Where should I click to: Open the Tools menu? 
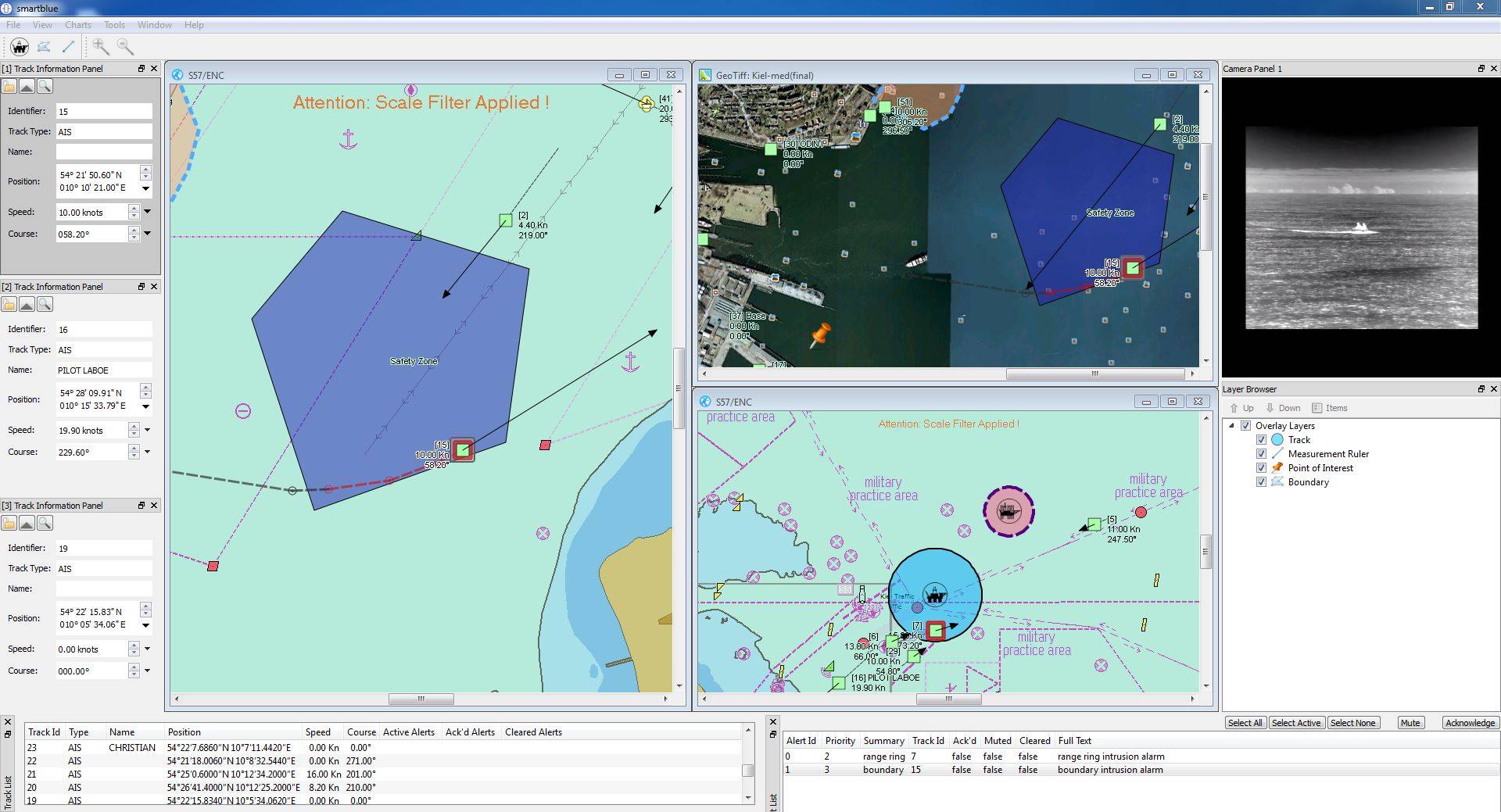114,25
